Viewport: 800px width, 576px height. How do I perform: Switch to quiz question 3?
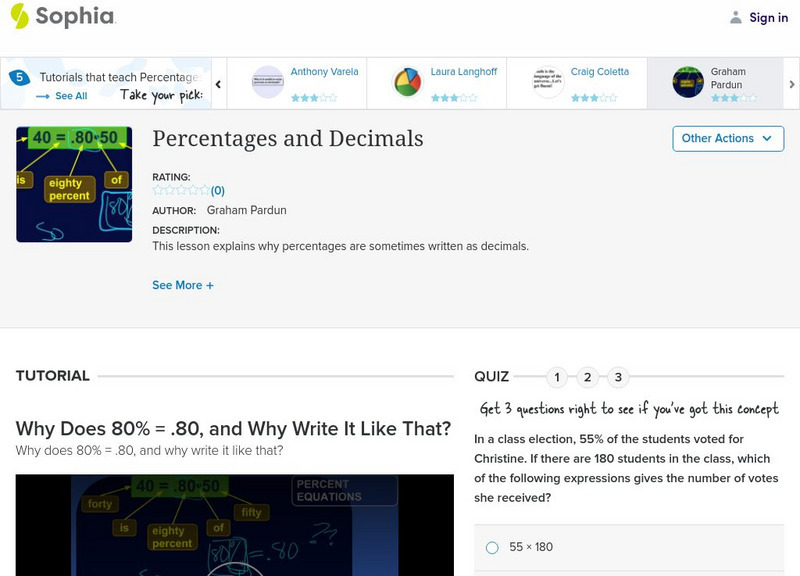click(x=620, y=378)
